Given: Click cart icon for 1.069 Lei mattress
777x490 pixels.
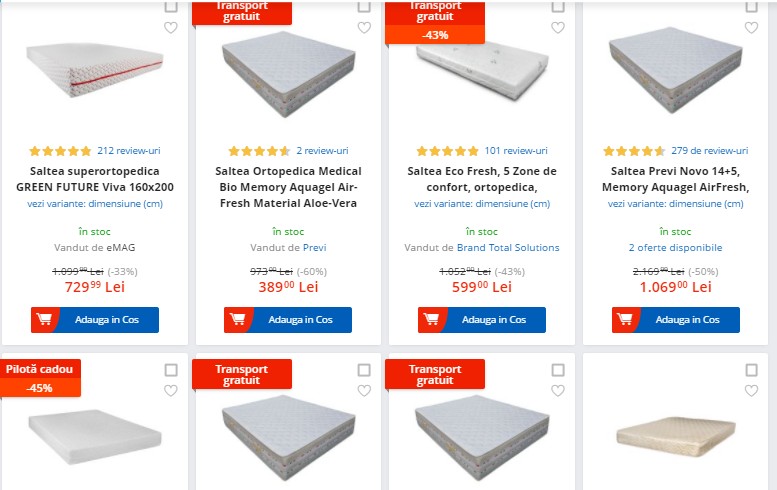Looking at the screenshot, I should (626, 320).
